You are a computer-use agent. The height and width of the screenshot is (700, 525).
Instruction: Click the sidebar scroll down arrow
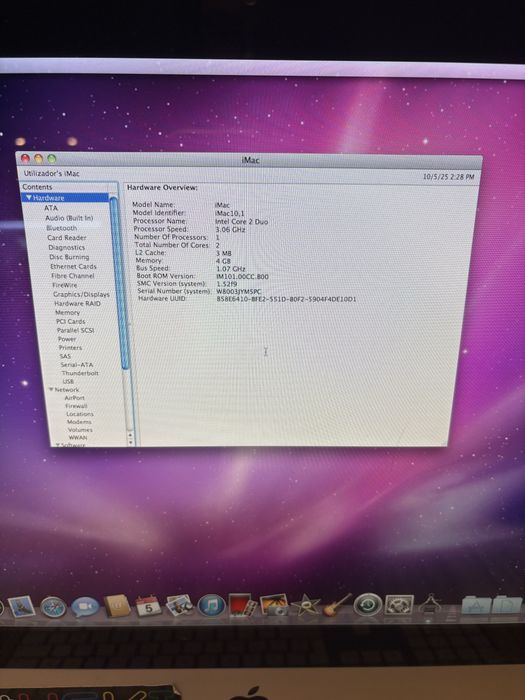[x=130, y=442]
